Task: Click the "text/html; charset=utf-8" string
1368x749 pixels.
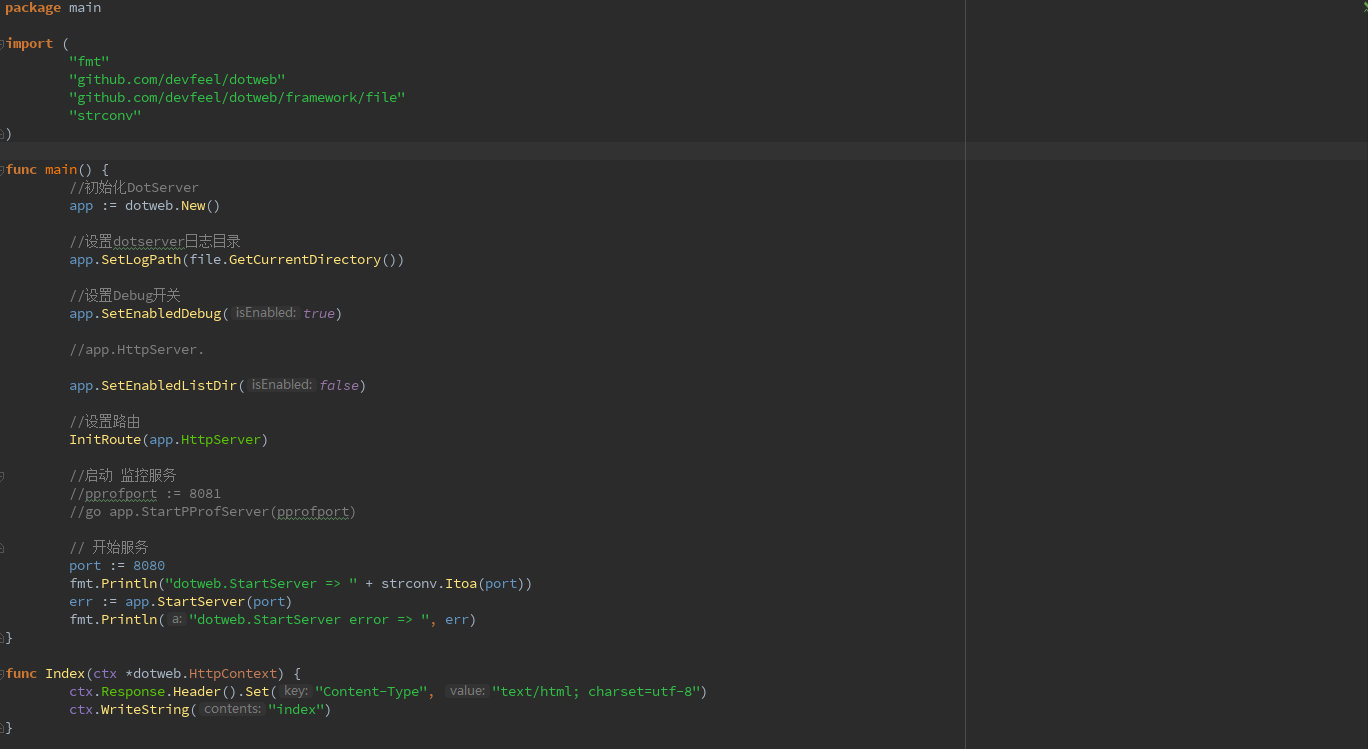Action: (x=595, y=691)
